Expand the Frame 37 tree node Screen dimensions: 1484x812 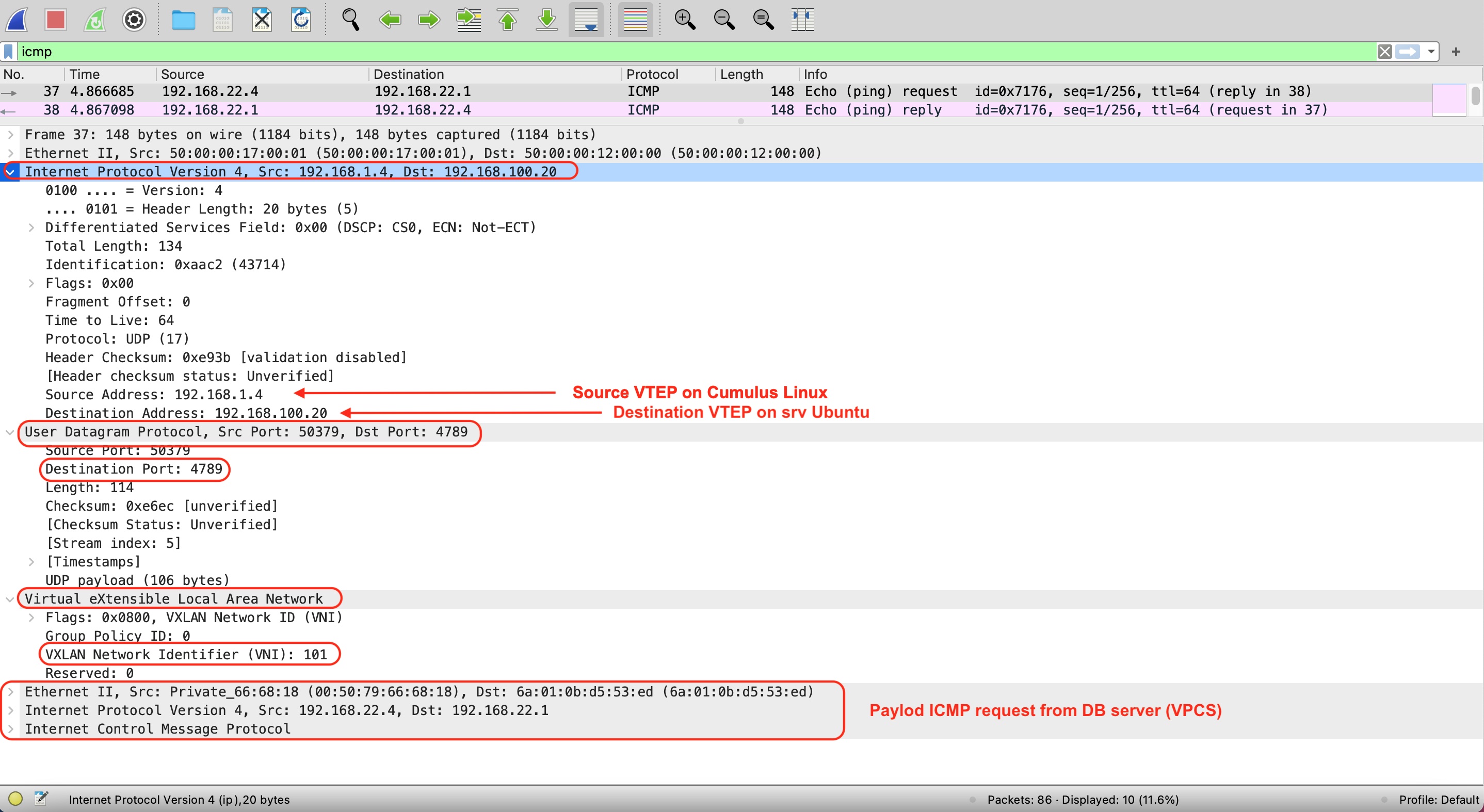[10, 135]
